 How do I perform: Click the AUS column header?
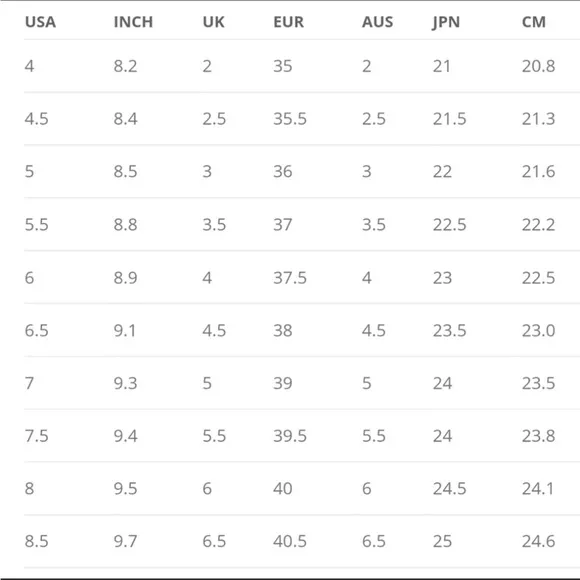pos(377,22)
